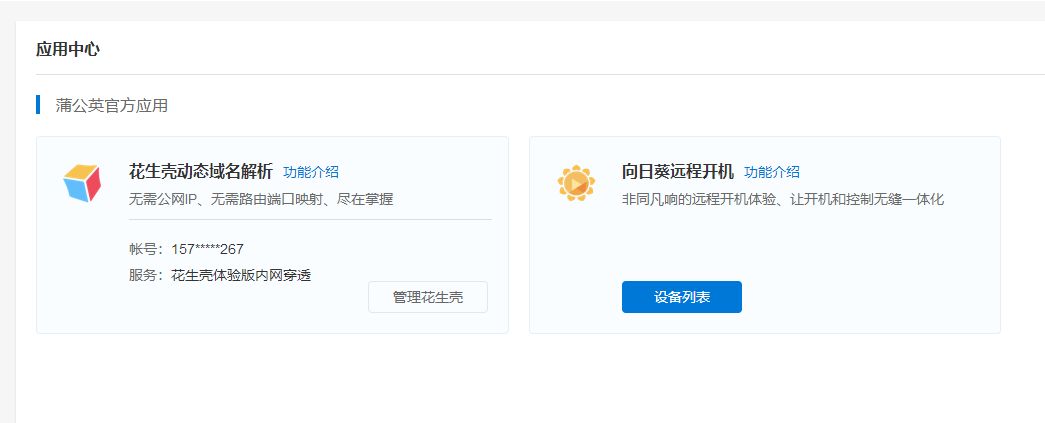Open 功能介绍 link for 花生壳动态域名解析
The width and height of the screenshot is (1045, 423).
pos(311,172)
